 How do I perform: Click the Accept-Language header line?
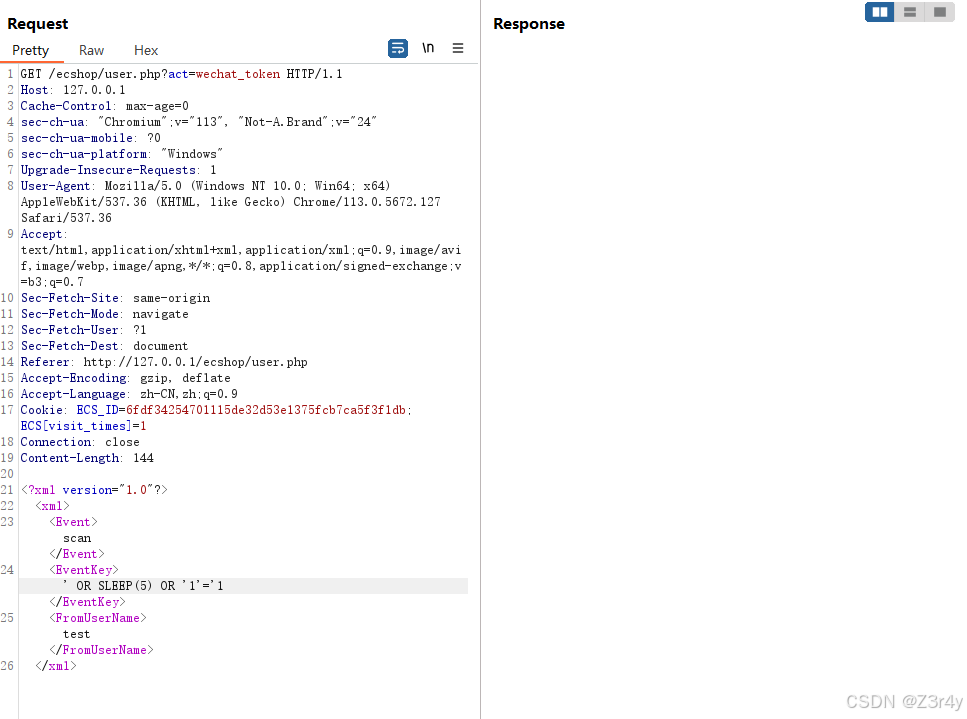click(x=129, y=395)
